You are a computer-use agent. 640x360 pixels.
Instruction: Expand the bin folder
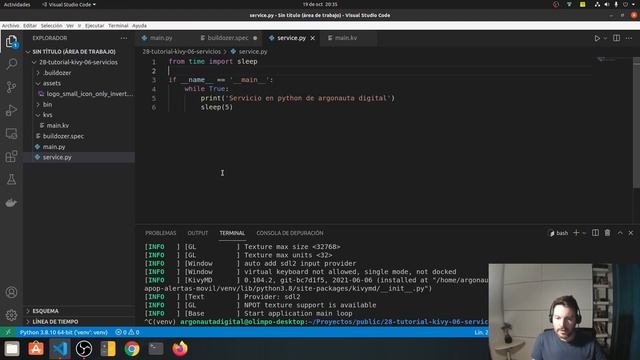(47, 104)
